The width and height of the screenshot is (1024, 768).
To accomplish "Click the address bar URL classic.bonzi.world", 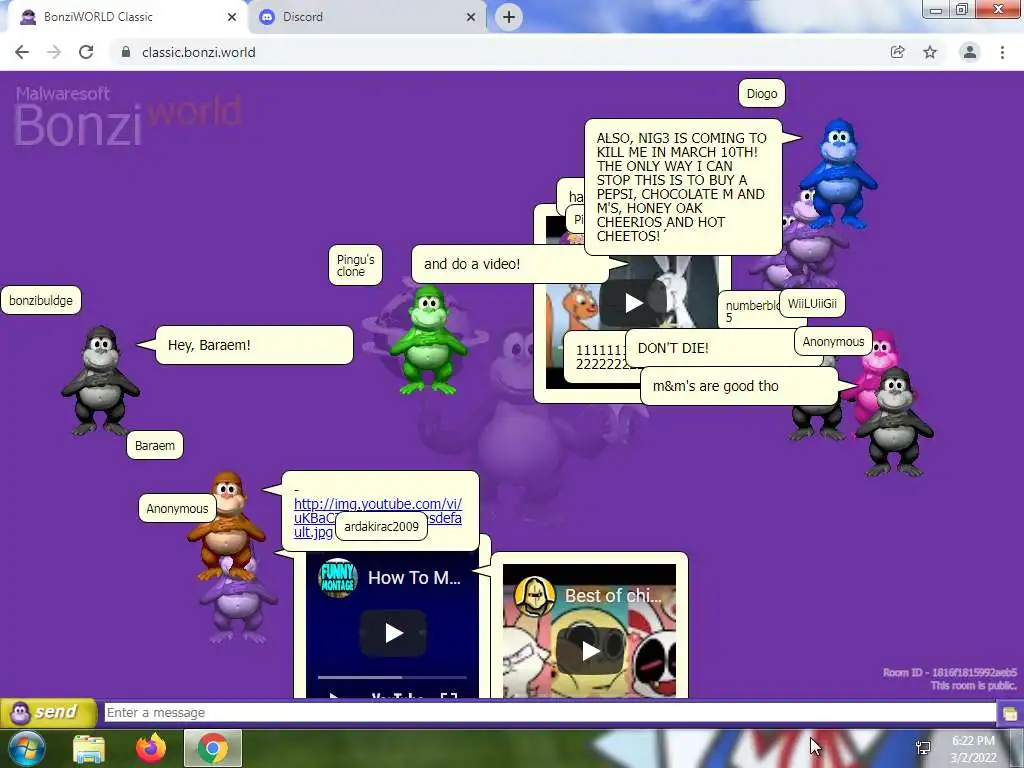I will coord(199,52).
